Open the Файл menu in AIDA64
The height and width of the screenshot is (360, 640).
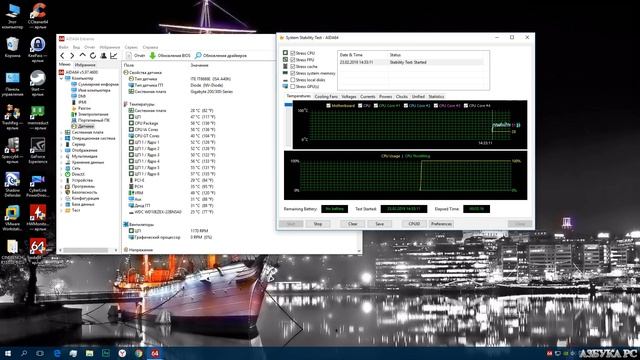[x=63, y=47]
